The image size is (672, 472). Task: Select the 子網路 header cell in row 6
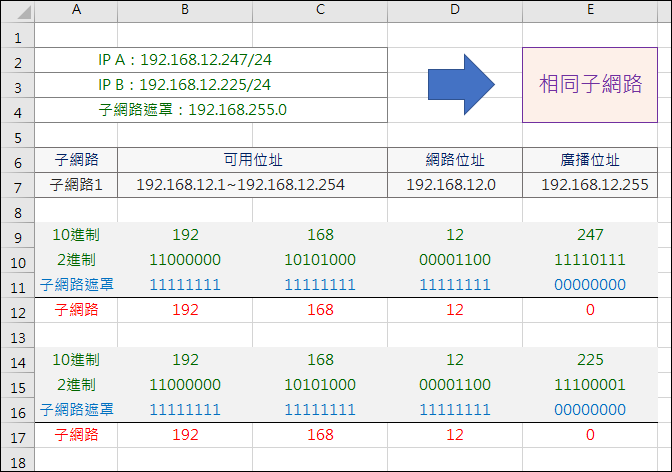[76, 160]
